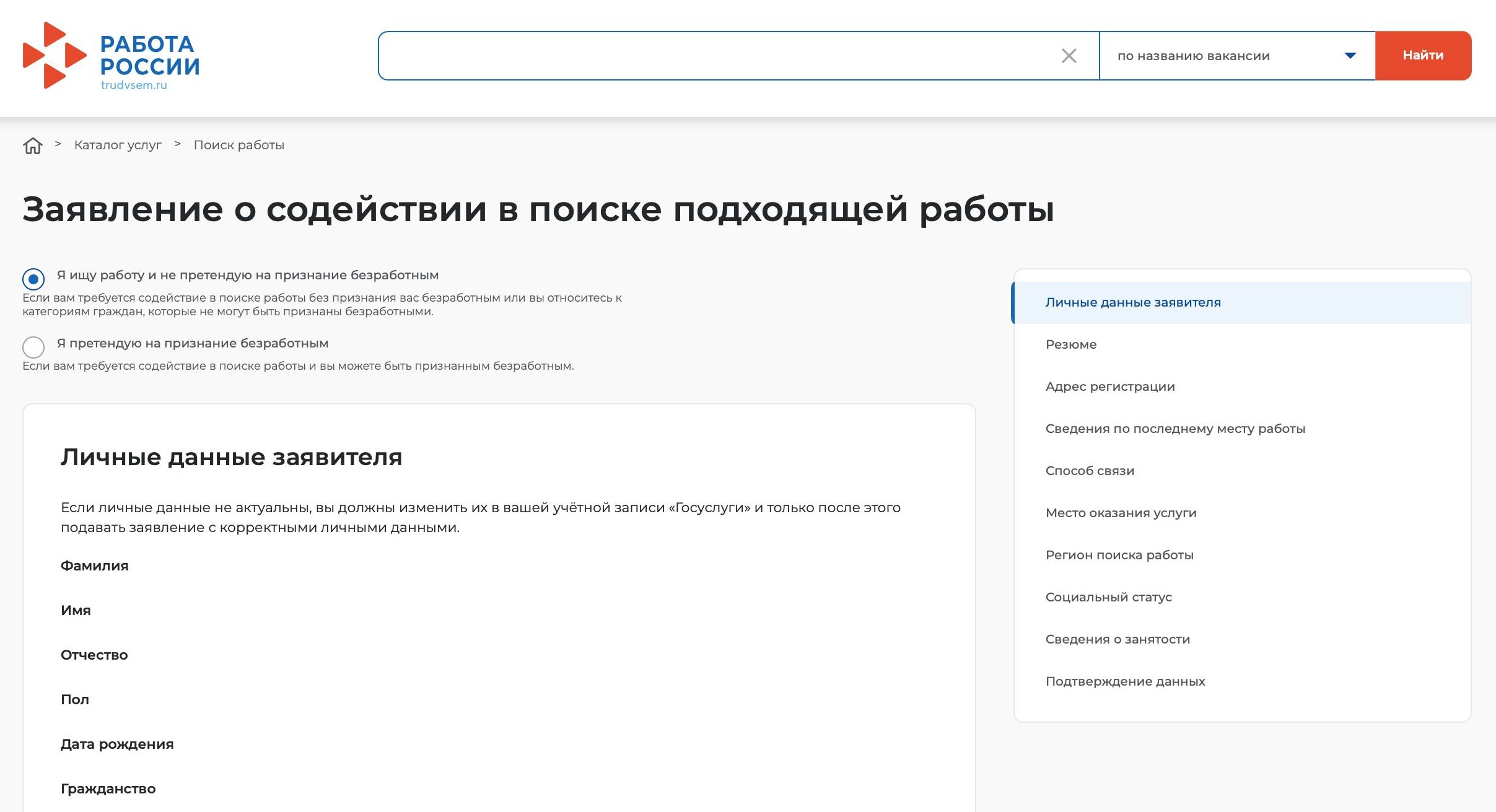Open the home page via house icon
1496x812 pixels.
click(32, 144)
